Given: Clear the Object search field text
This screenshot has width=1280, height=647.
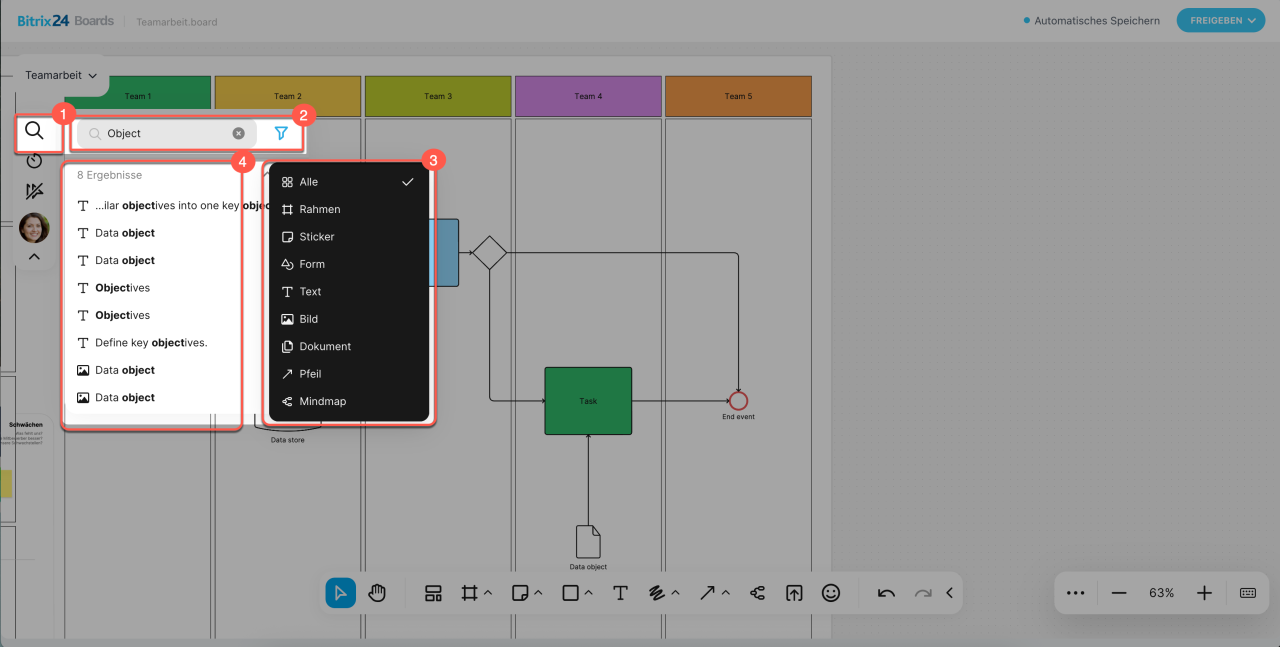Looking at the screenshot, I should [x=239, y=133].
